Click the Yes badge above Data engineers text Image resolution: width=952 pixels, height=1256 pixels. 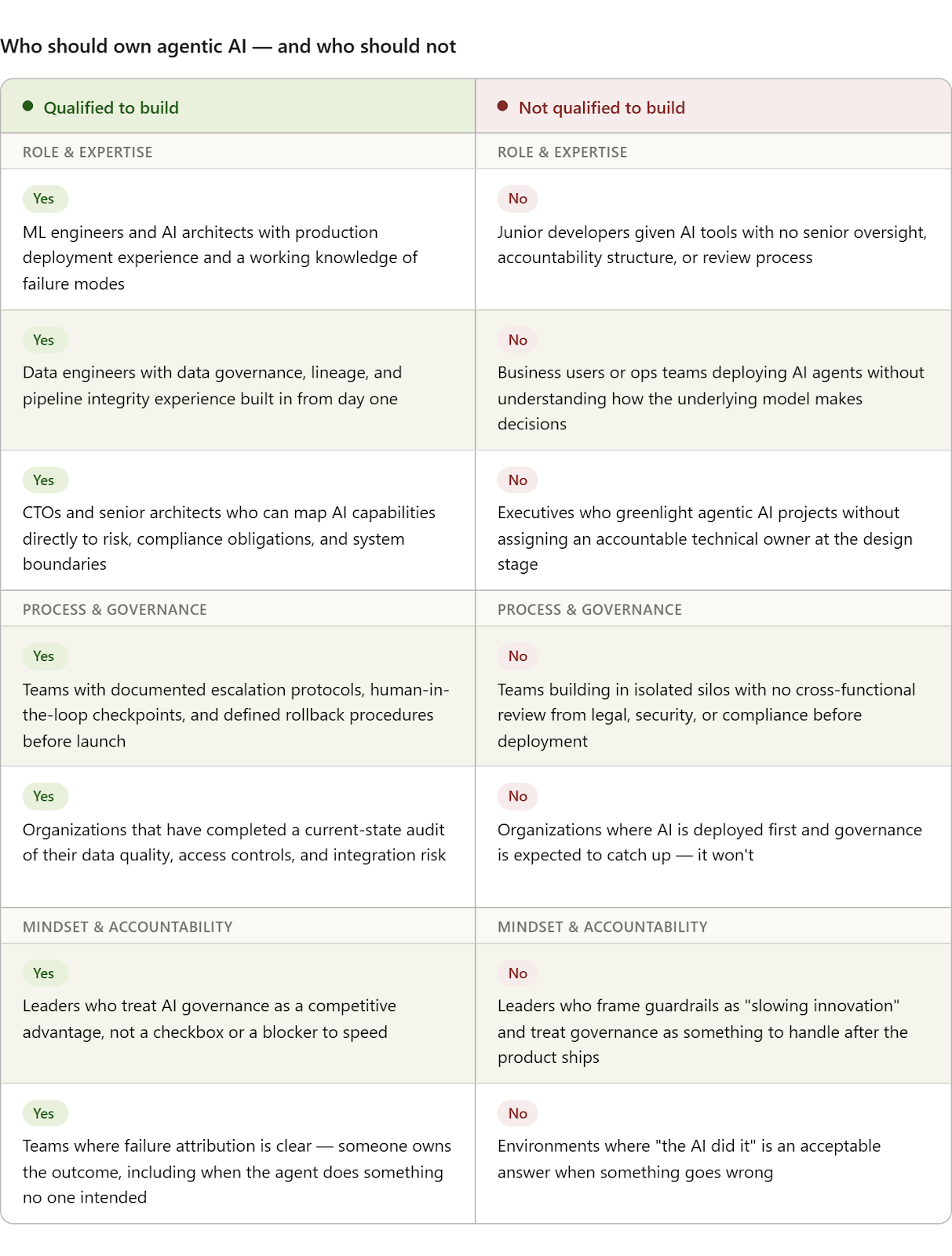tap(44, 340)
